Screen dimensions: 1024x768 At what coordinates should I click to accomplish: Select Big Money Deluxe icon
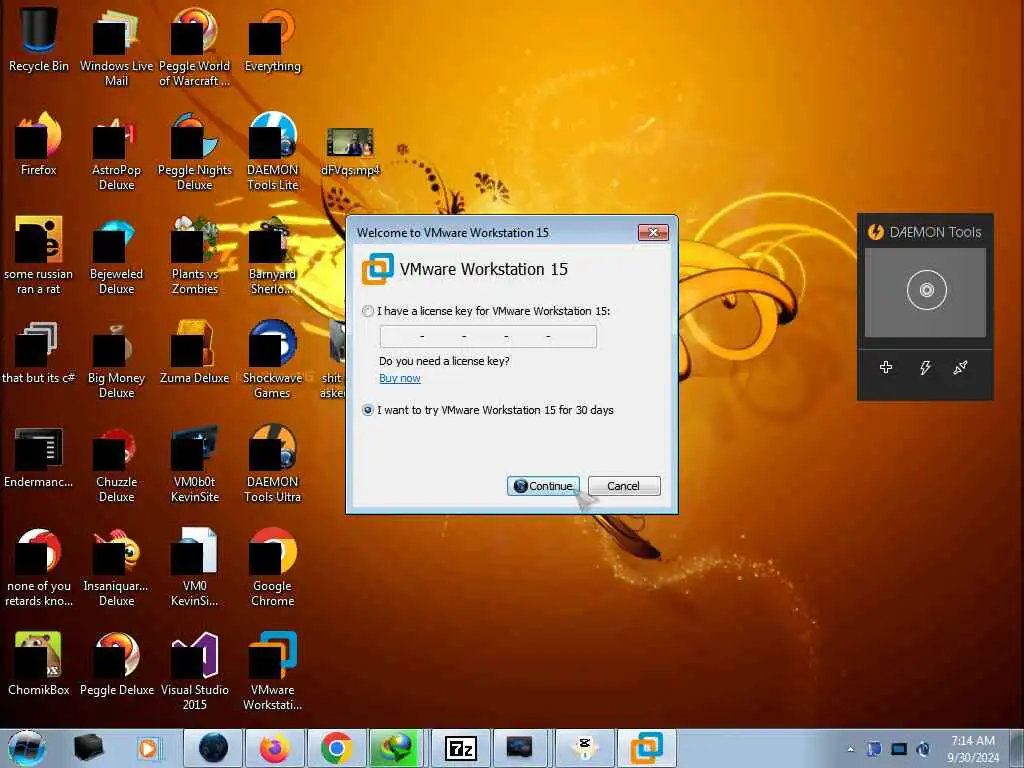point(116,359)
